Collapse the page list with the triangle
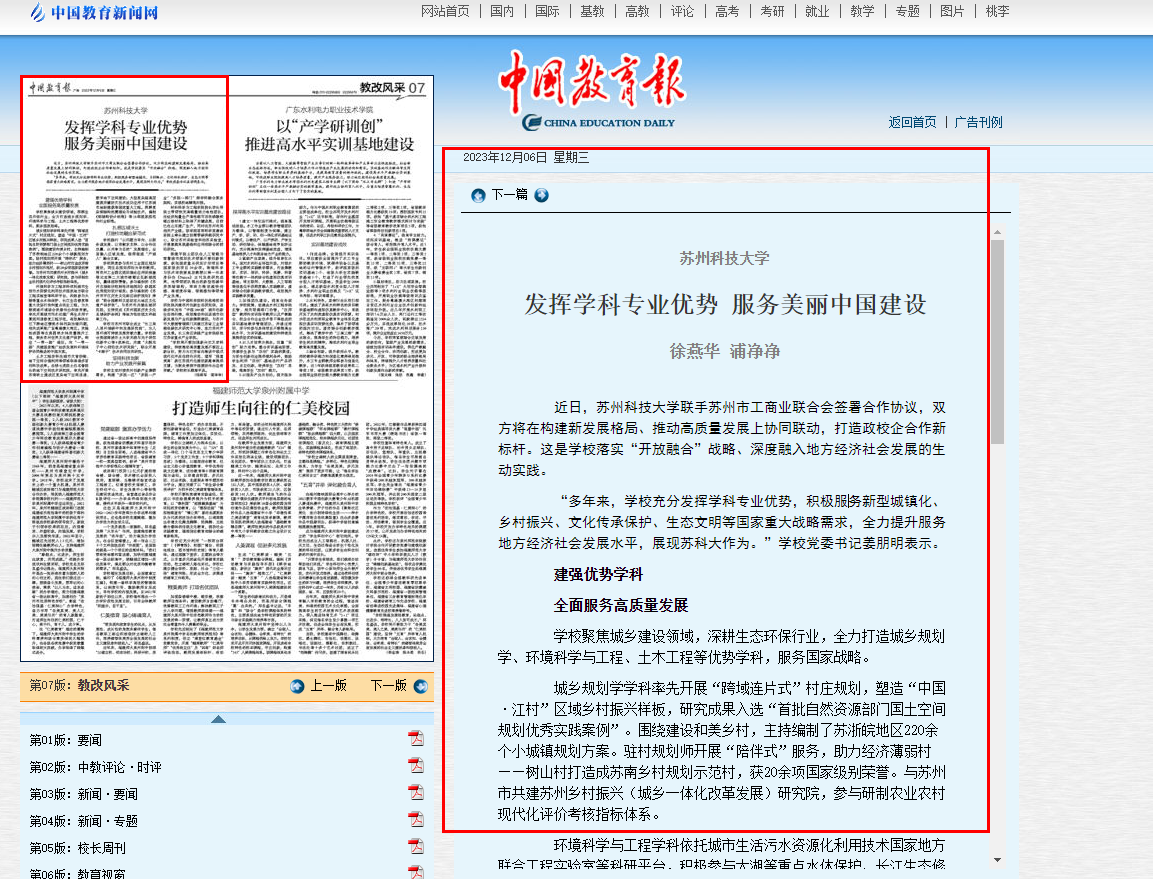This screenshot has width=1153, height=879. [218, 719]
